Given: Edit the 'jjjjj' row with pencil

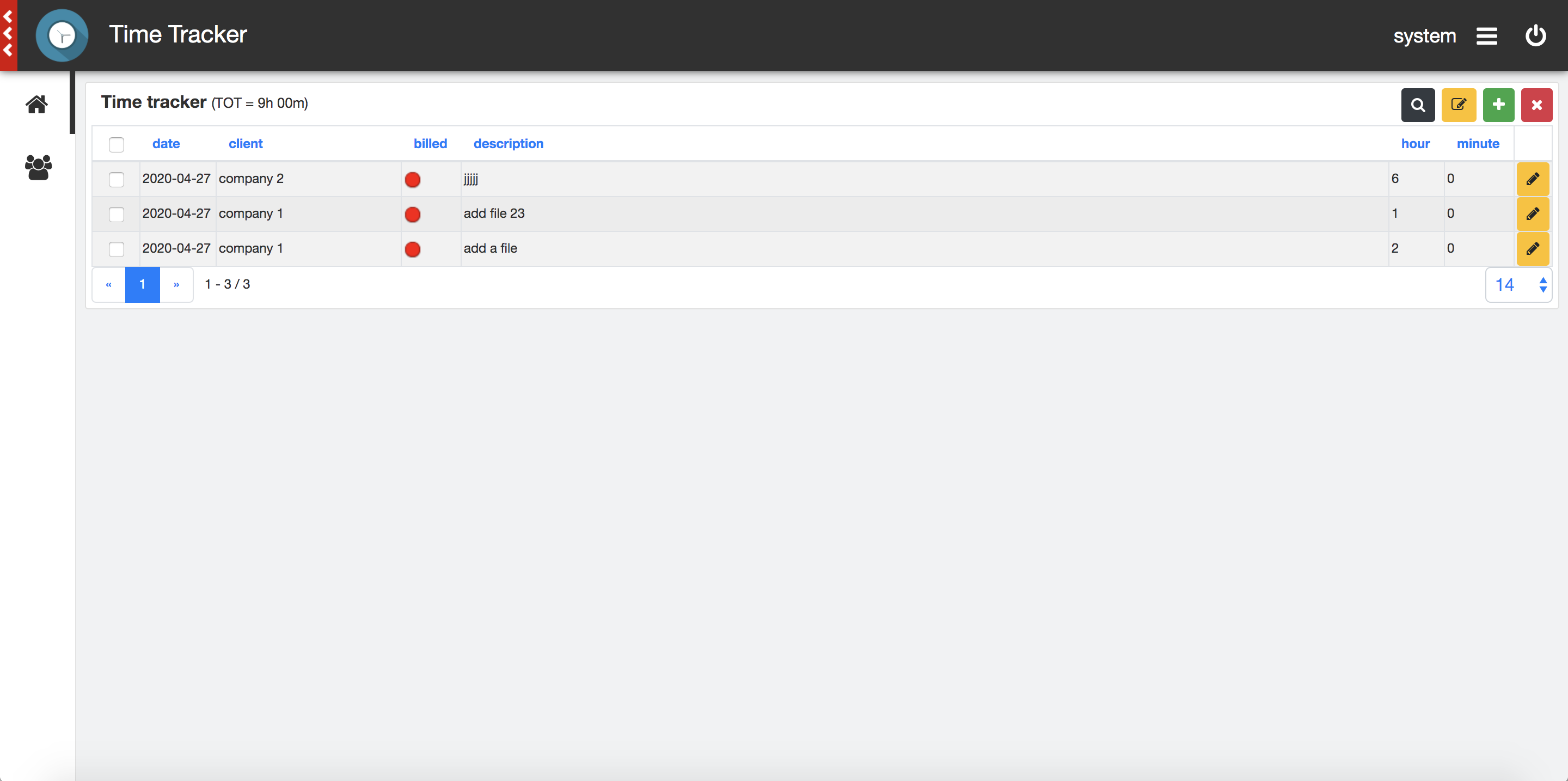Looking at the screenshot, I should 1533,179.
